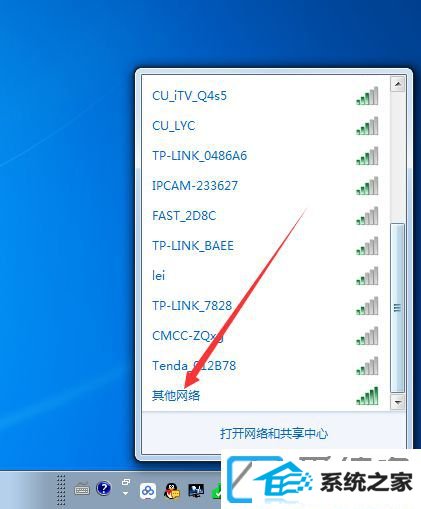This screenshot has height=509, width=421.
Task: Open 打开网络和共享中心 link
Action: click(x=274, y=434)
